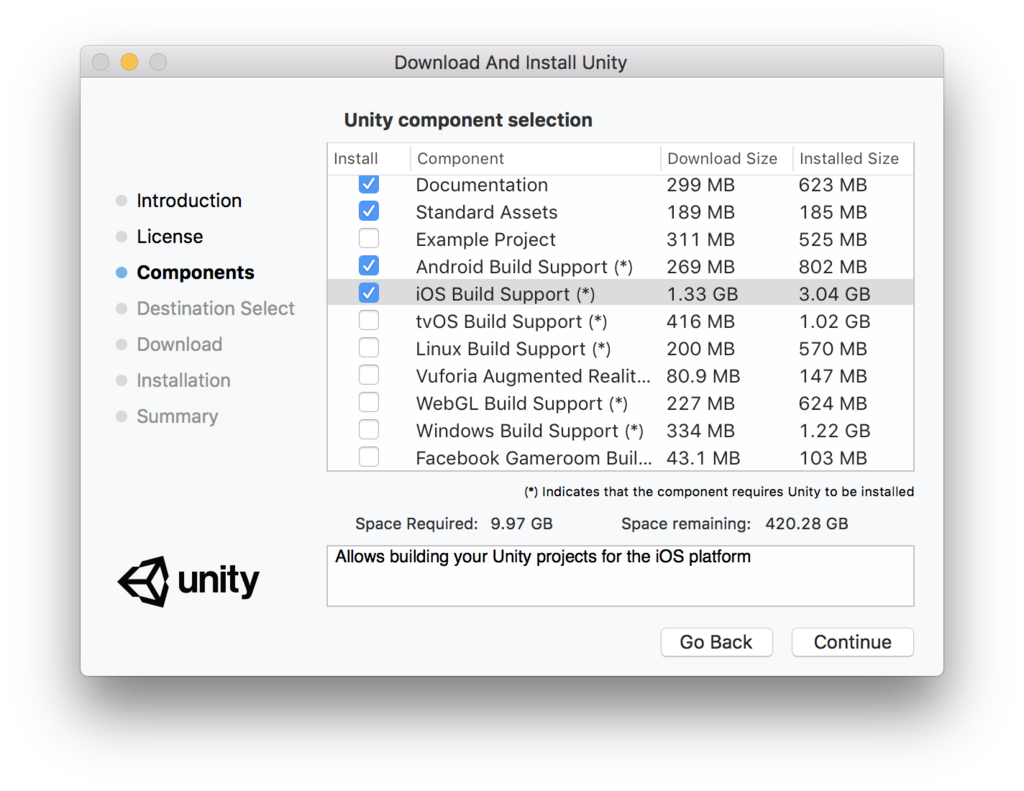Viewport: 1024px width, 791px height.
Task: Enable tvOS Build Support checkbox
Action: [x=369, y=321]
